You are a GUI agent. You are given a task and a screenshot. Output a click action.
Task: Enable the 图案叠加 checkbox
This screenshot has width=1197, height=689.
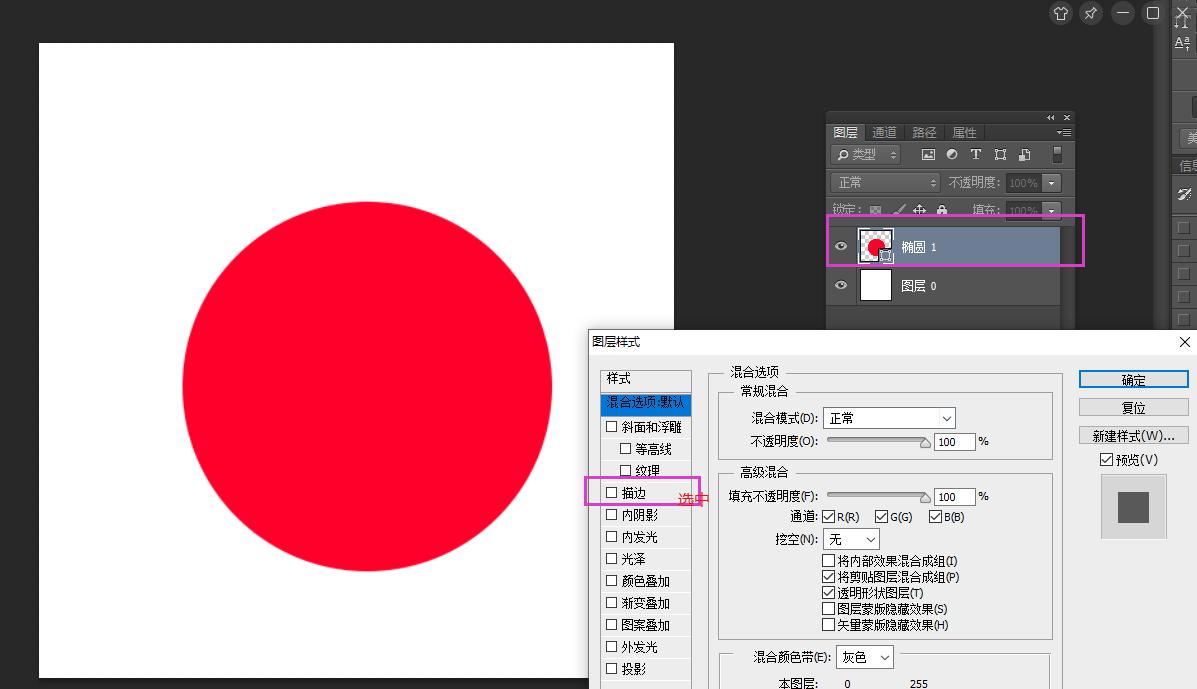point(611,625)
